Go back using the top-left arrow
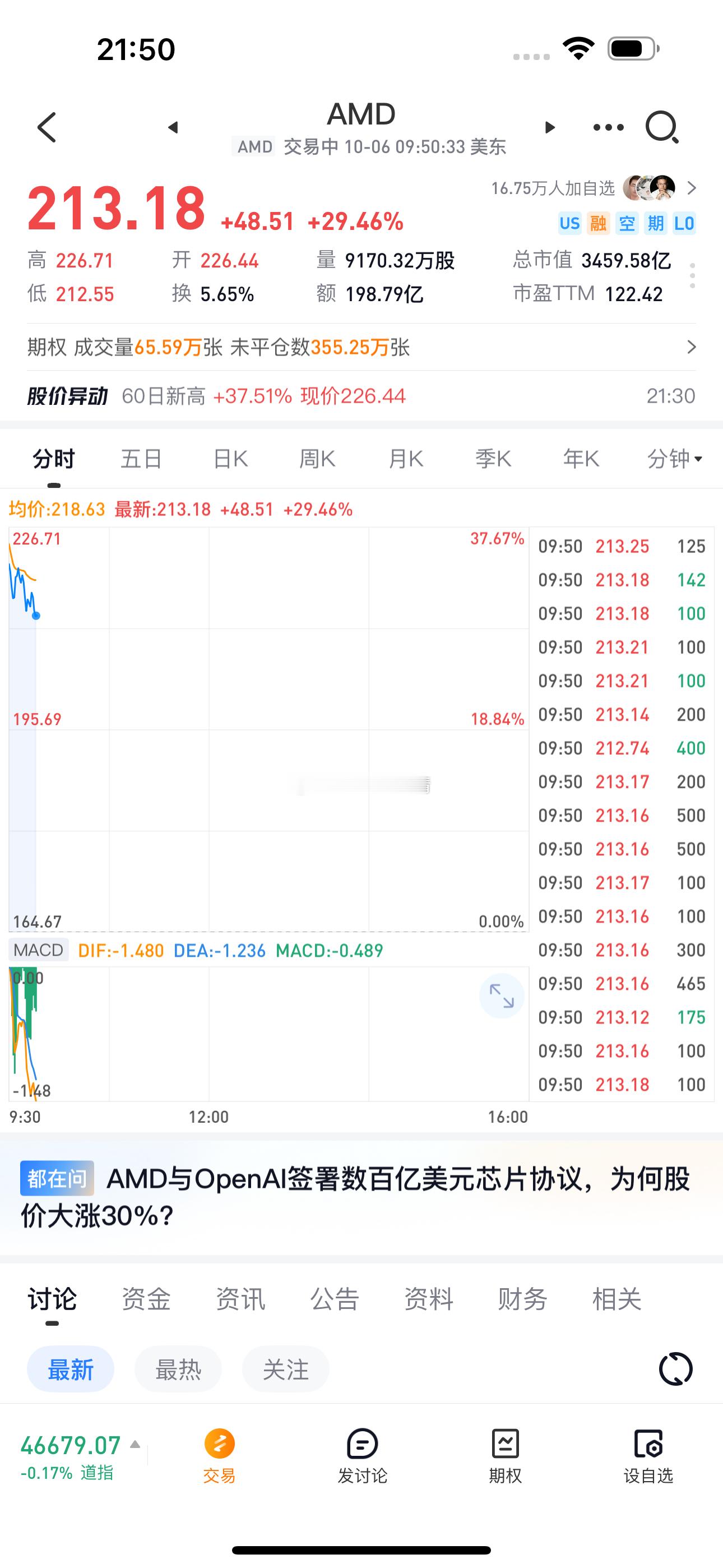This screenshot has width=723, height=1568. click(x=48, y=127)
